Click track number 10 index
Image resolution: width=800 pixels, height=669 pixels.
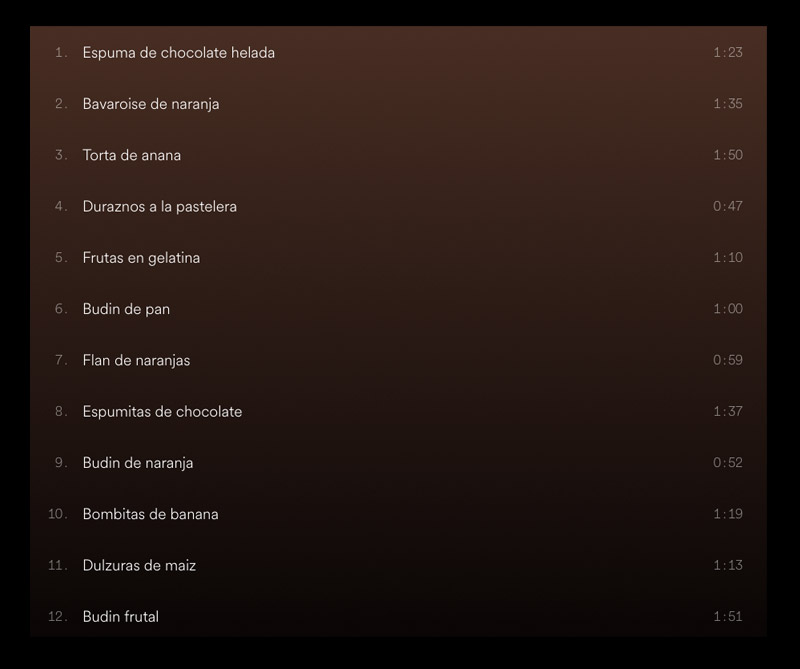point(58,514)
